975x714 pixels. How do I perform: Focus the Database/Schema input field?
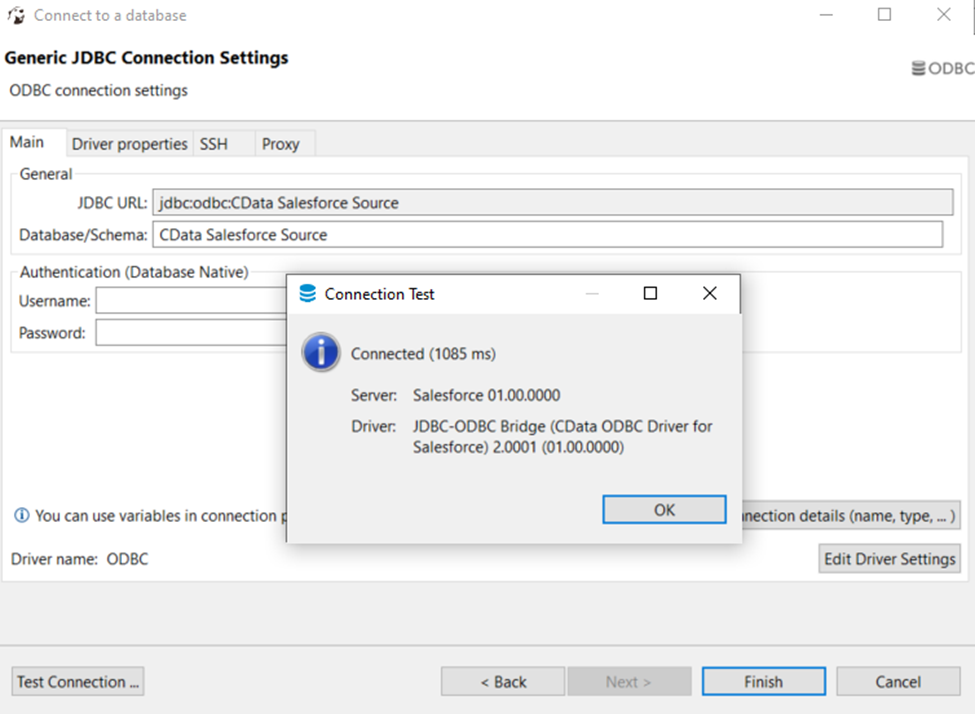(546, 235)
